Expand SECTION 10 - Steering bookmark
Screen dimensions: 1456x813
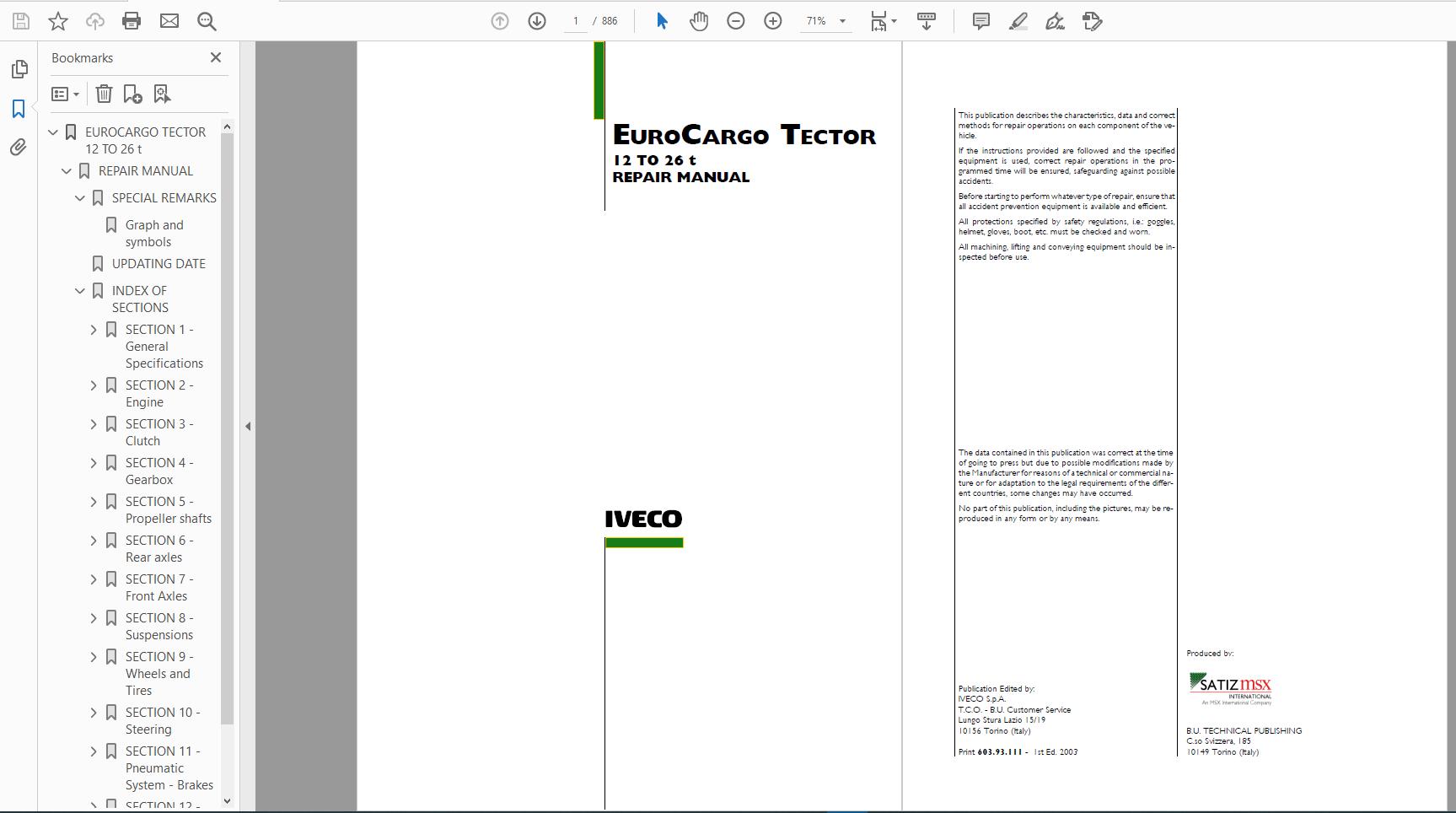point(94,713)
